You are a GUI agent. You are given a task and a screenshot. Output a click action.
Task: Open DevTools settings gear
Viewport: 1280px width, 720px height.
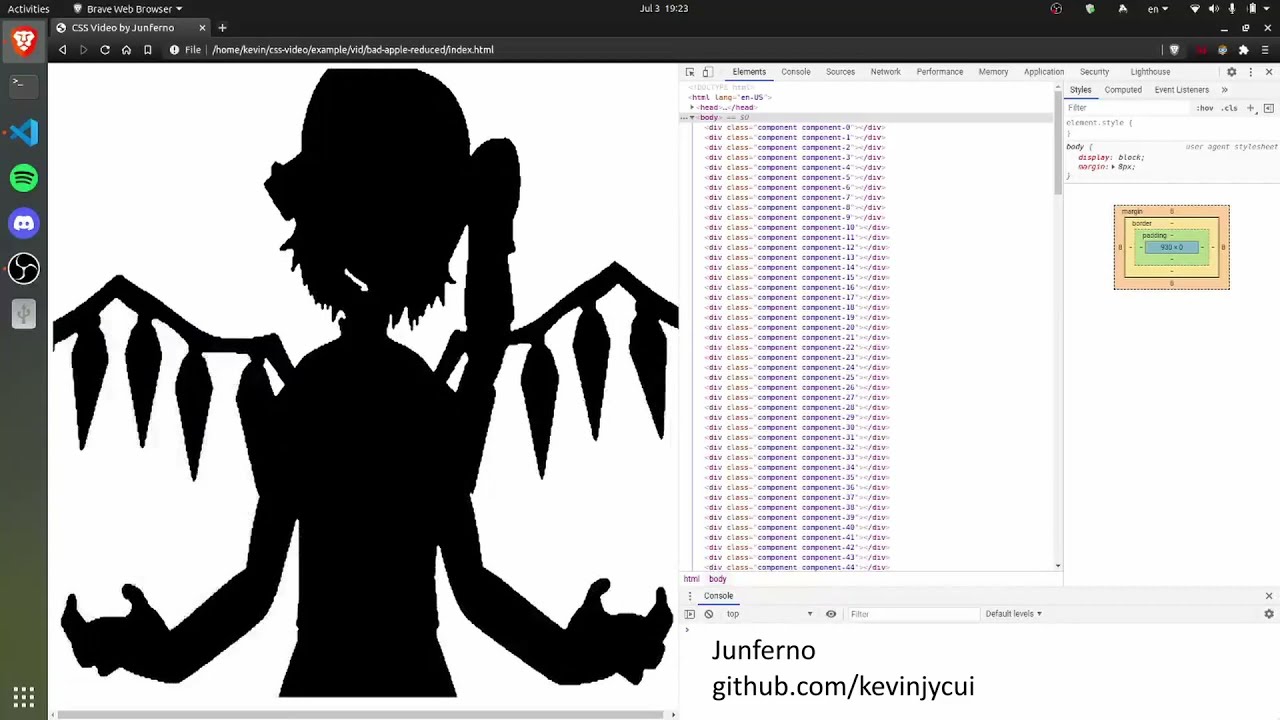point(1231,72)
